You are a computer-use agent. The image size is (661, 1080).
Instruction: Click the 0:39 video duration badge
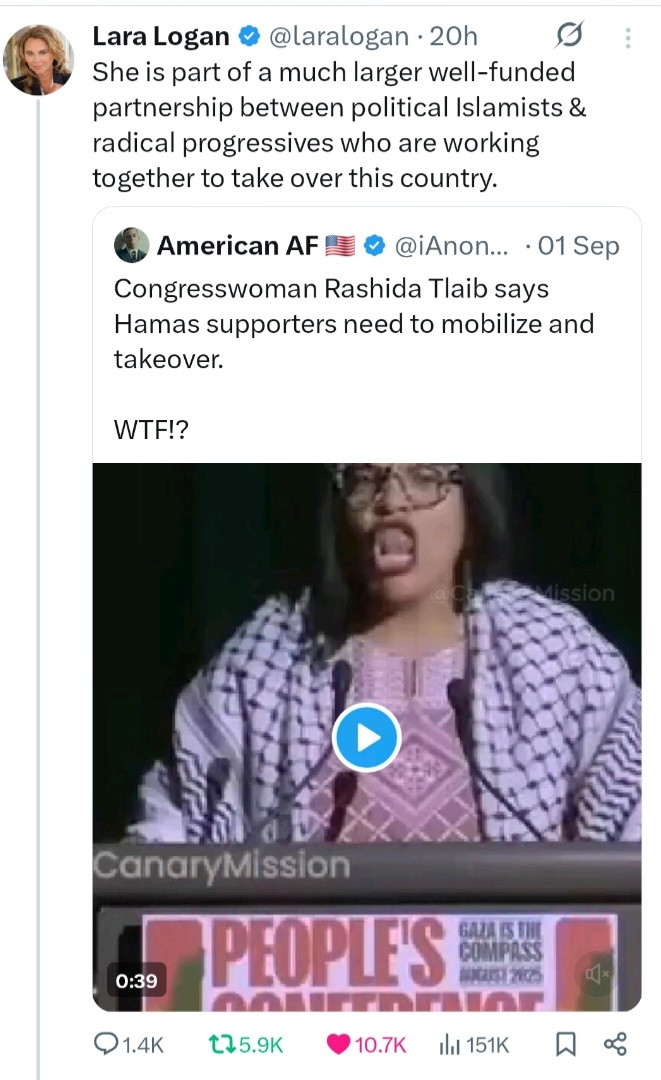tap(136, 980)
